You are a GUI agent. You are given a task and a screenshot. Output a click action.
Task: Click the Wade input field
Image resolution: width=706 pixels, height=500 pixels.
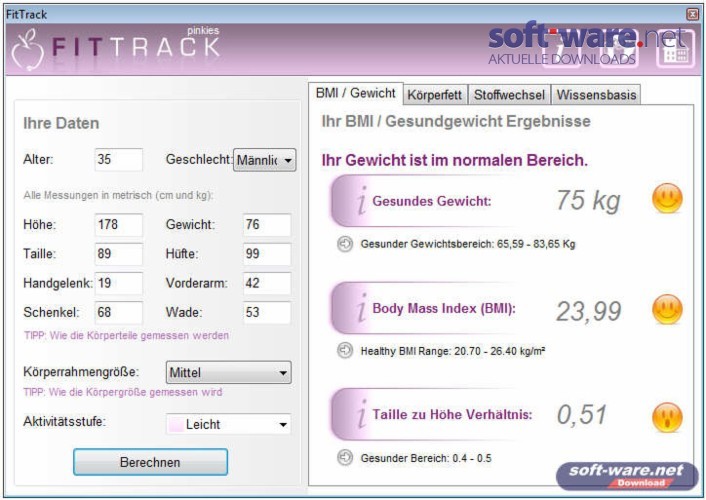coord(267,312)
